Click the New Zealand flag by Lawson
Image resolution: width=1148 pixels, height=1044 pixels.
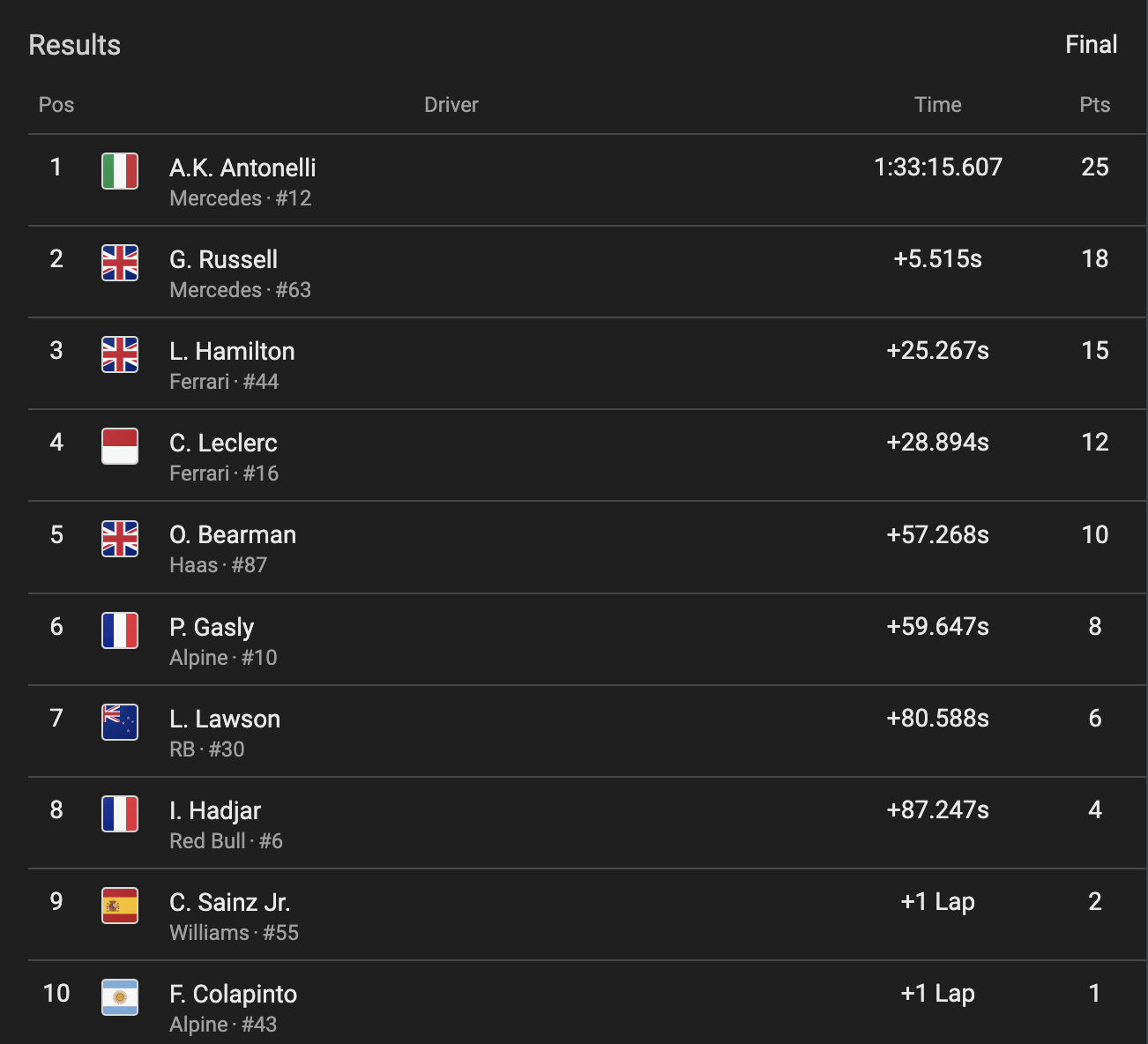(120, 722)
